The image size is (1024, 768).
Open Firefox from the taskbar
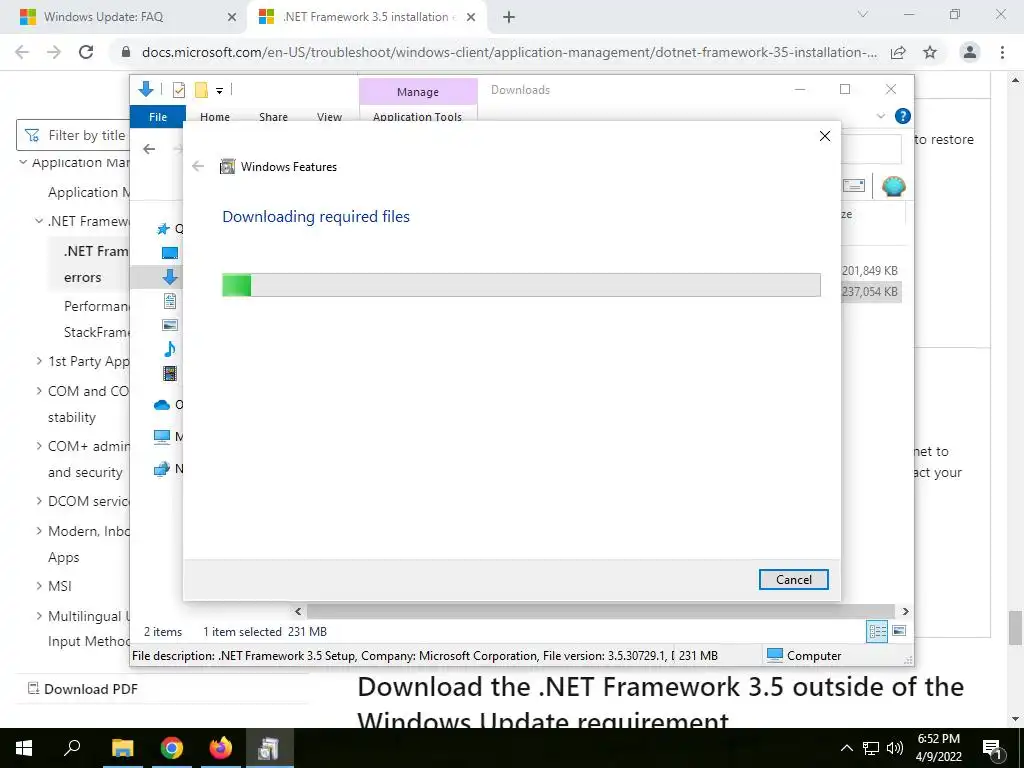220,748
